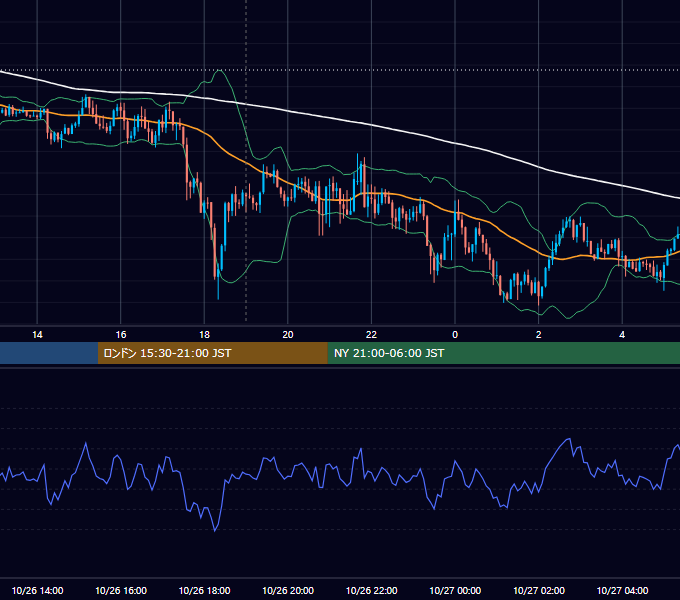Click the London 15:30-21:00 JST session bar
The height and width of the screenshot is (600, 680).
pyautogui.click(x=212, y=353)
